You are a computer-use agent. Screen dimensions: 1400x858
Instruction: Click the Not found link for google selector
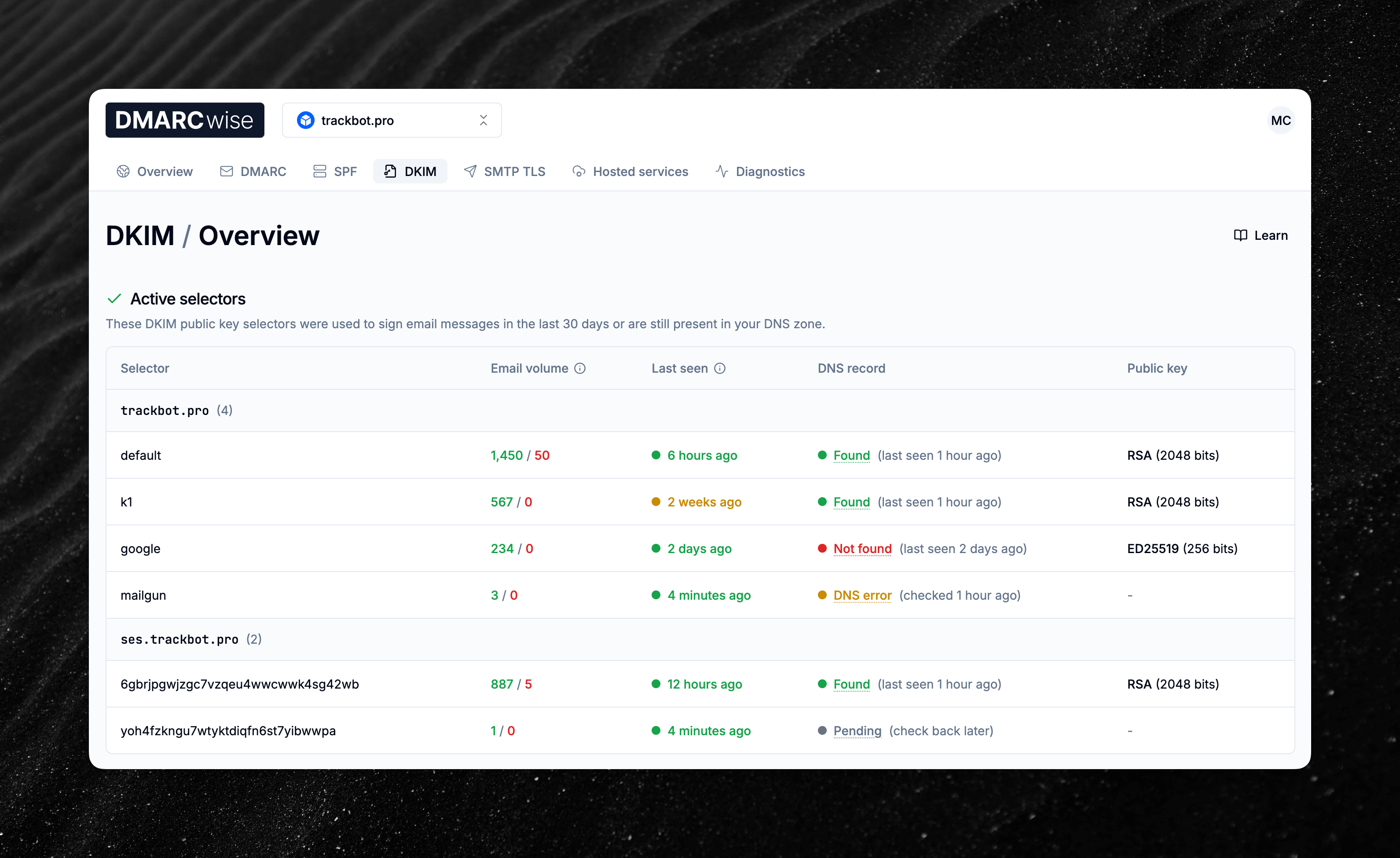(x=862, y=548)
